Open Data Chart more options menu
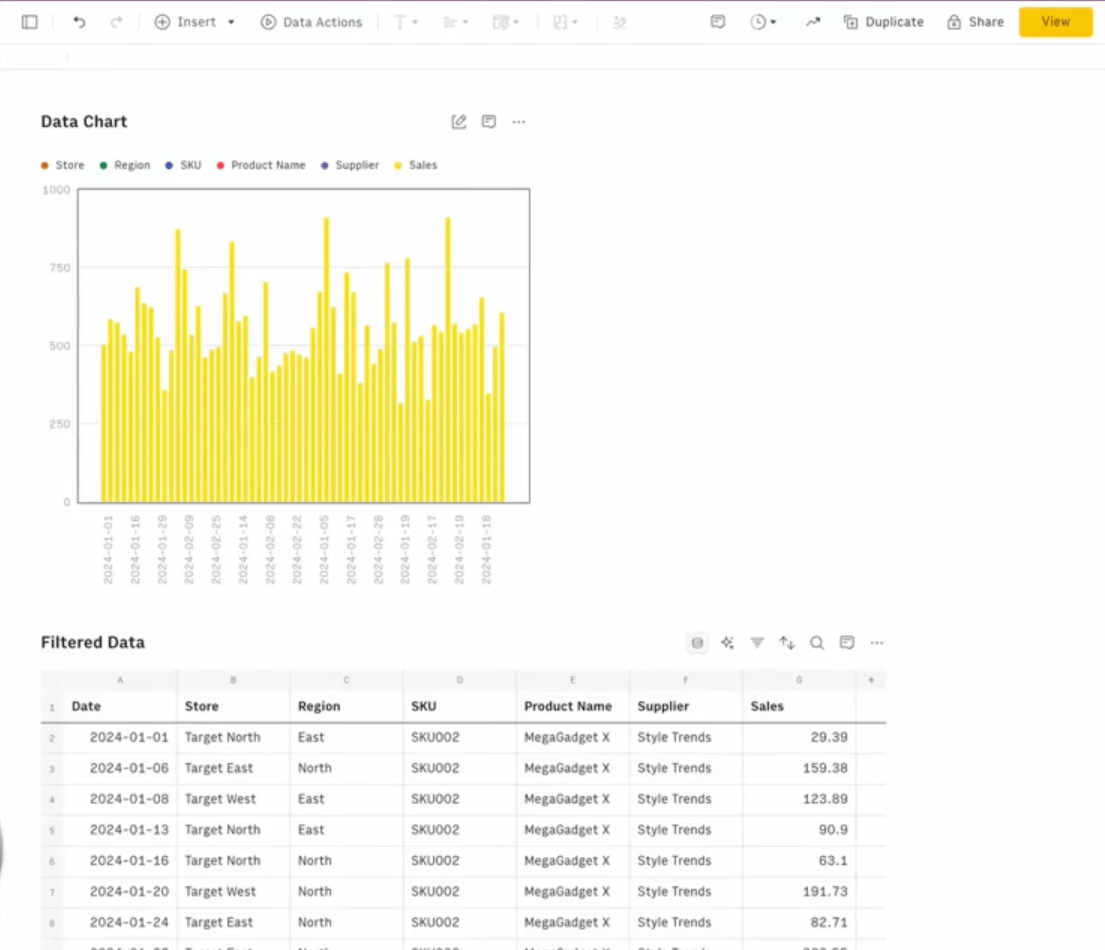 [518, 122]
